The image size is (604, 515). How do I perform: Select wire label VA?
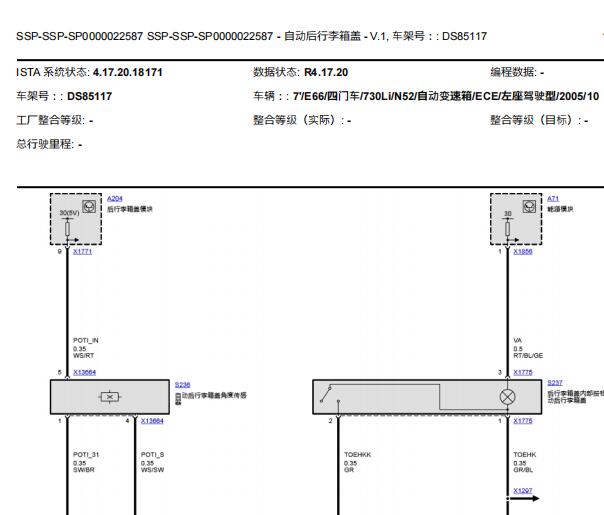point(518,341)
